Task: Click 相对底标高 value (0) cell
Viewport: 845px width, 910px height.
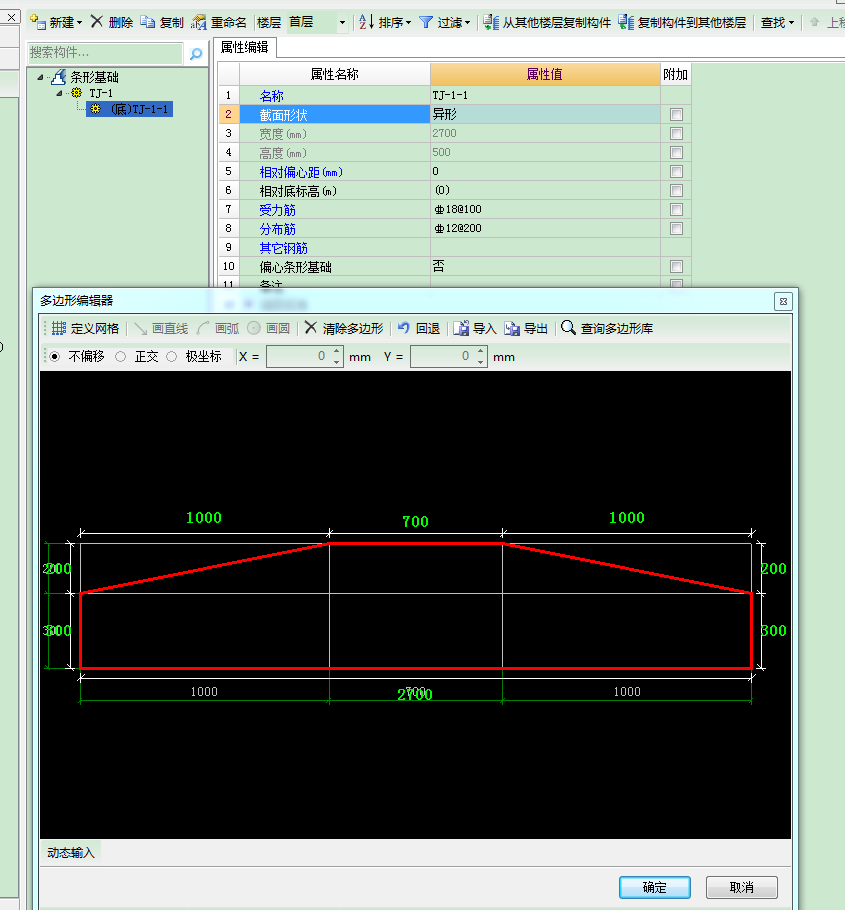Action: point(545,190)
